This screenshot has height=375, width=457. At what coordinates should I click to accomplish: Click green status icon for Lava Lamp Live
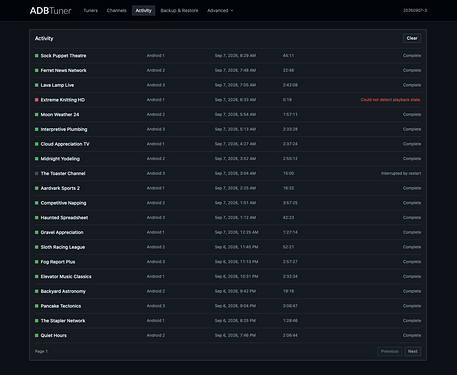[x=37, y=85]
